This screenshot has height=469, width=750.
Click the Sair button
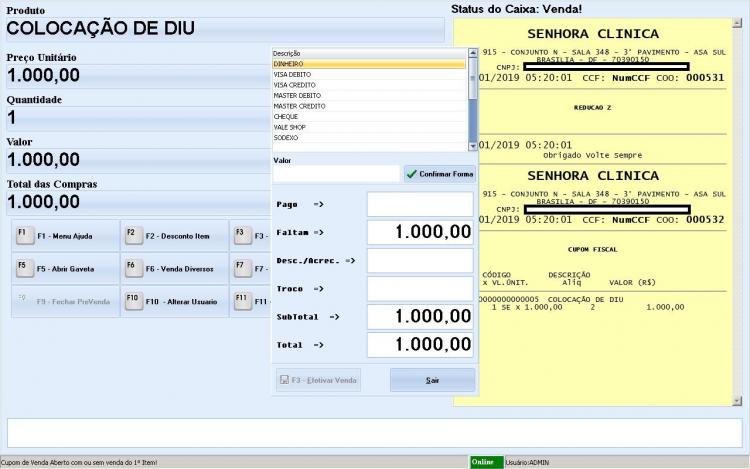[432, 380]
